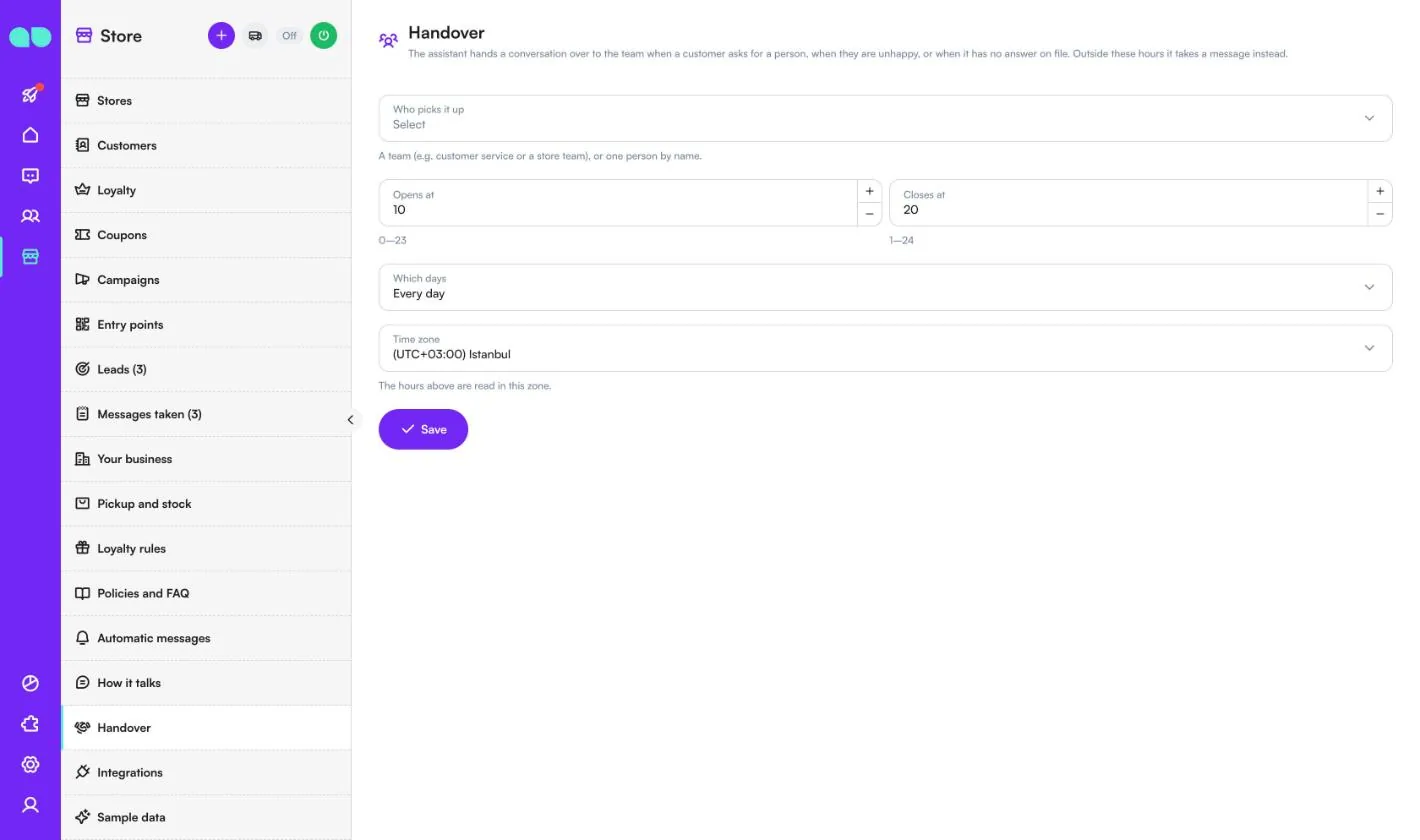
Task: Open the Time zone dropdown
Action: pos(885,348)
